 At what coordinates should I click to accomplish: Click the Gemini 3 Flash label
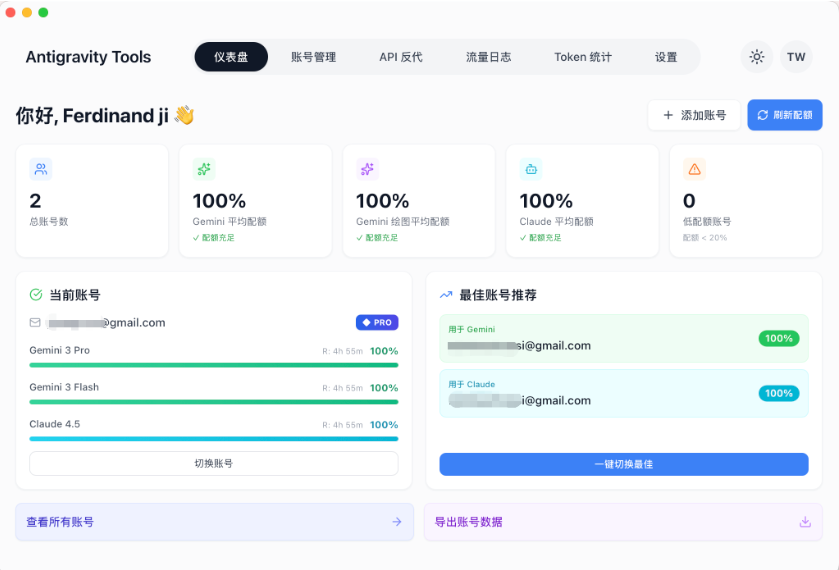pyautogui.click(x=64, y=387)
